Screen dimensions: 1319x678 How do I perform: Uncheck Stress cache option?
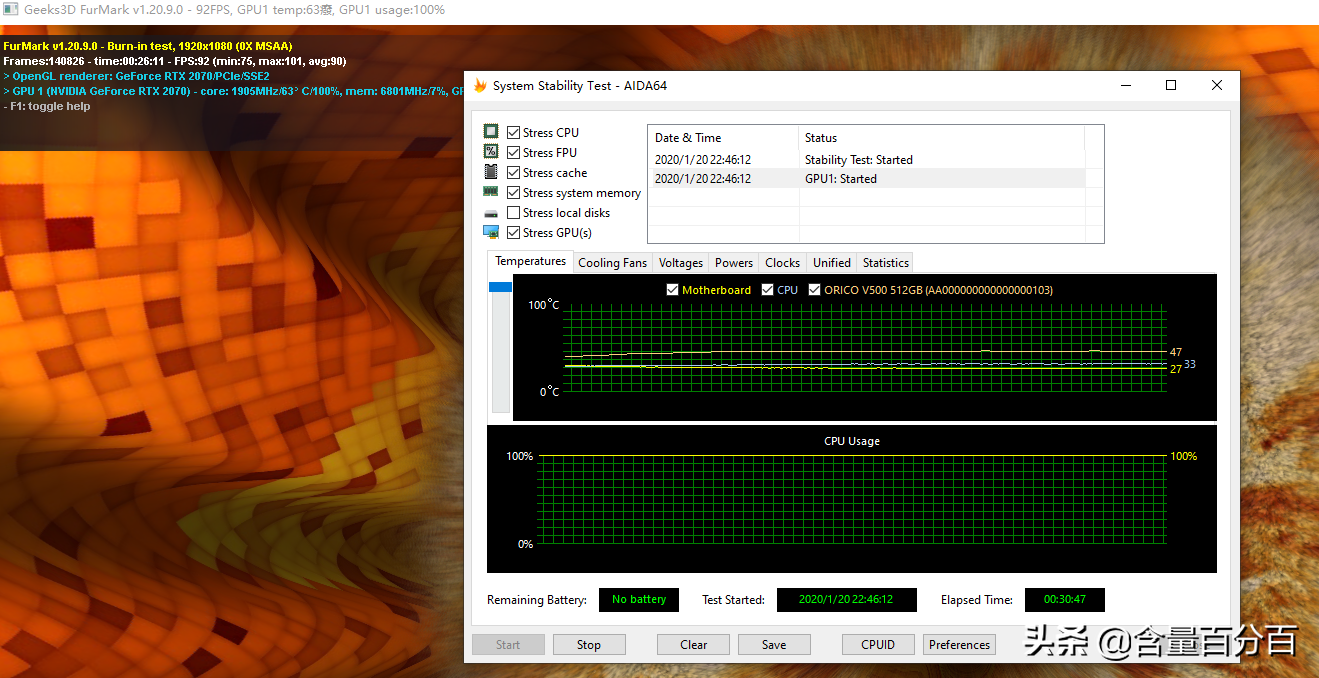(x=513, y=172)
